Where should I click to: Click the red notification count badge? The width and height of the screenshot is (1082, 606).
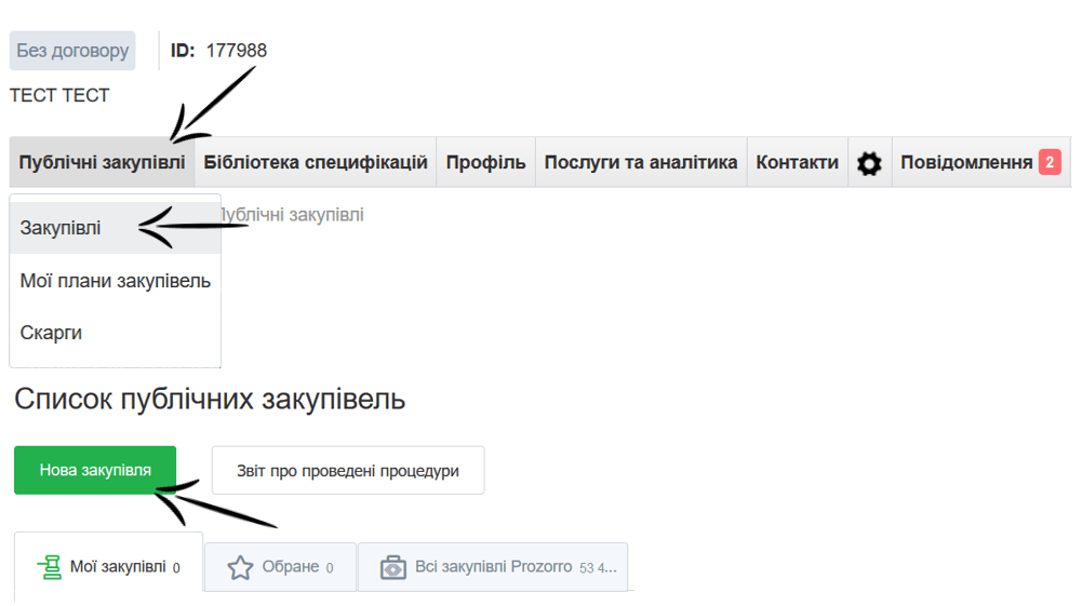[x=1049, y=162]
